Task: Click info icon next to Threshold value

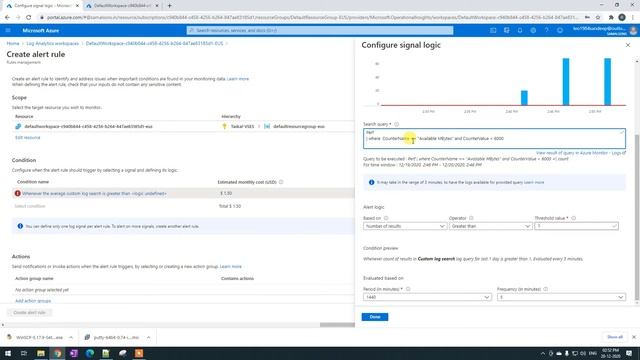Action: point(573,218)
